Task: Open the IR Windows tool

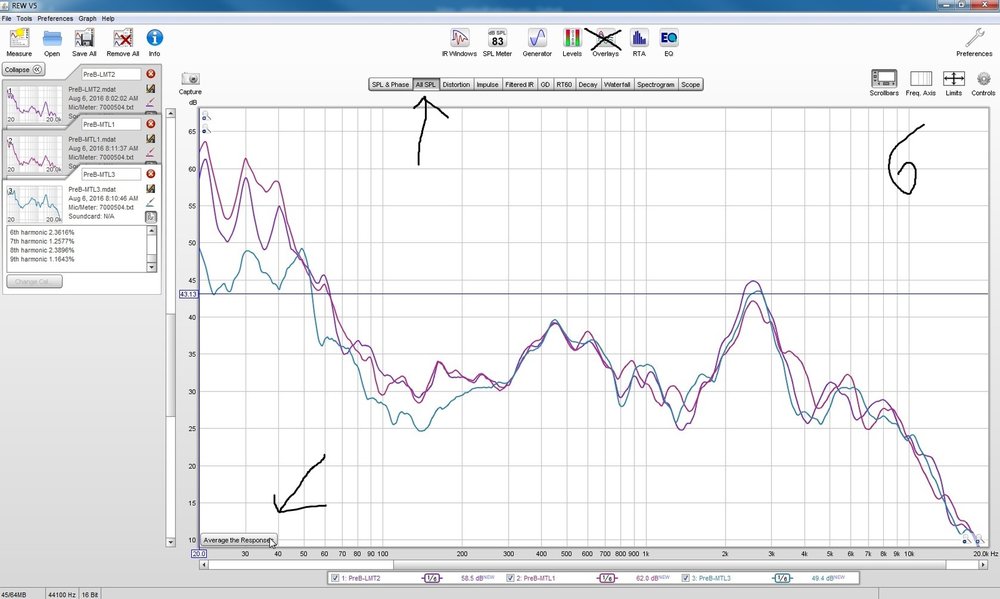Action: click(459, 42)
